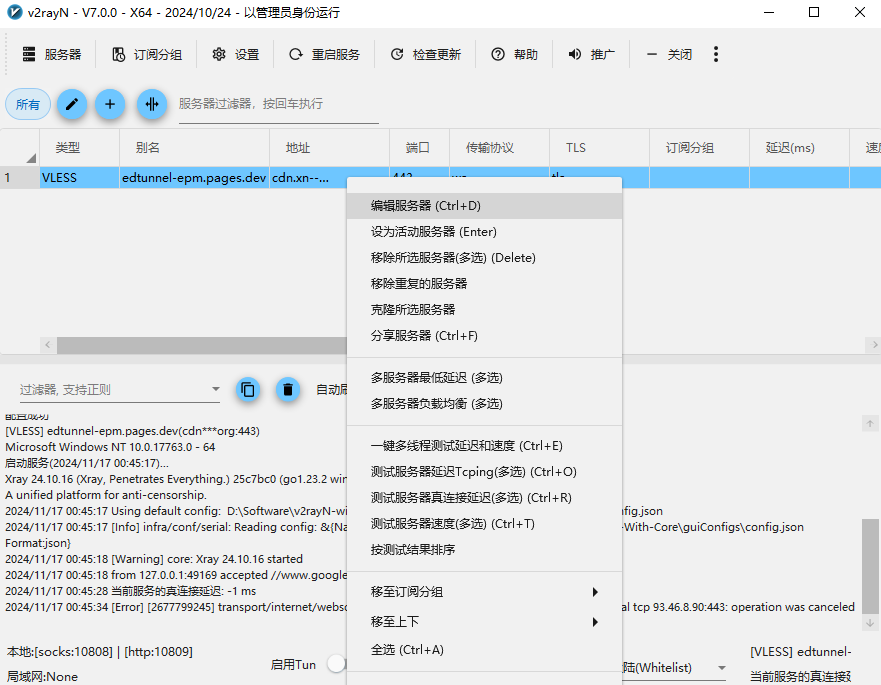Open 设置 gear menu
Image resolution: width=881 pixels, height=685 pixels.
pos(235,55)
